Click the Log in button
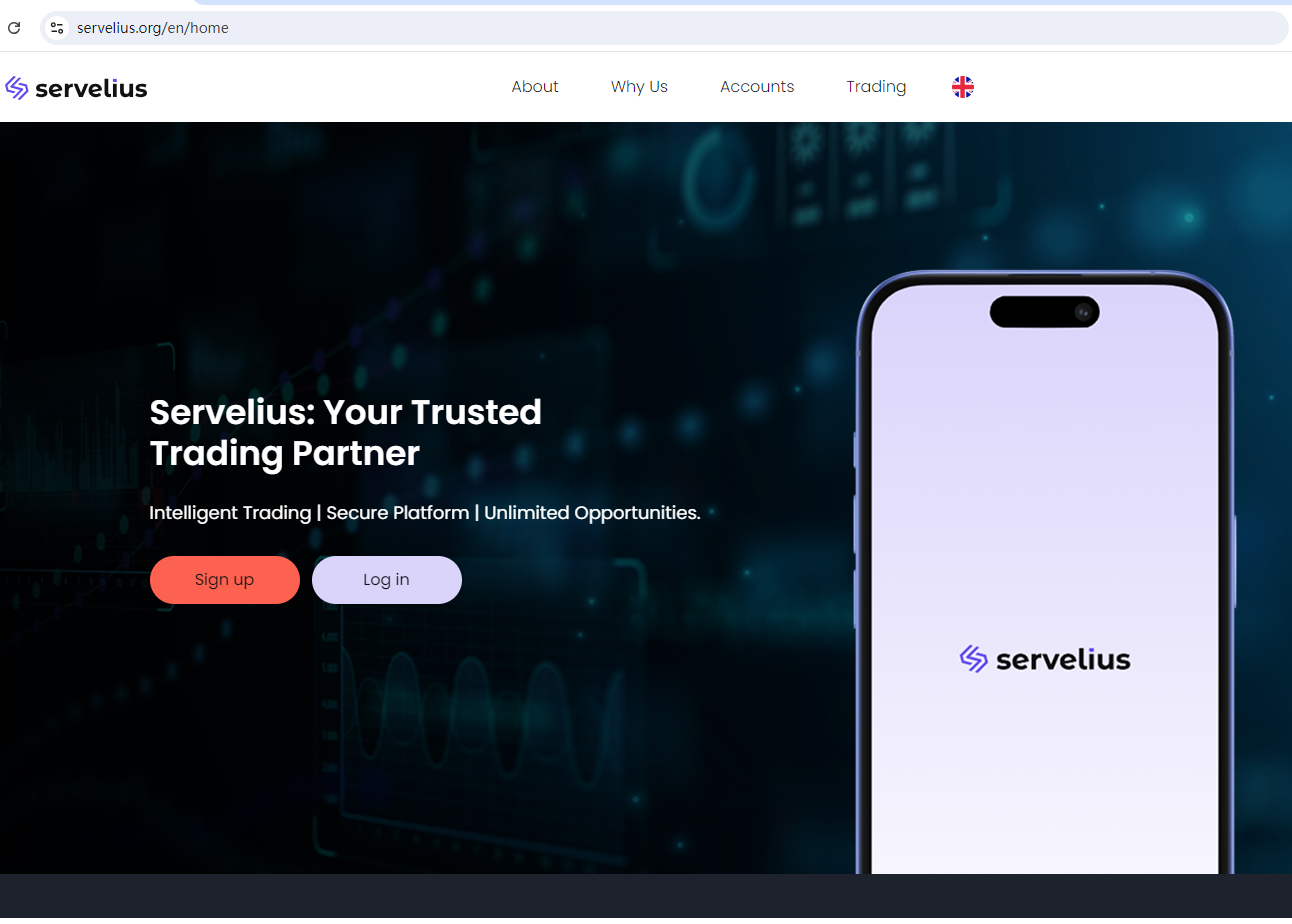 tap(387, 580)
